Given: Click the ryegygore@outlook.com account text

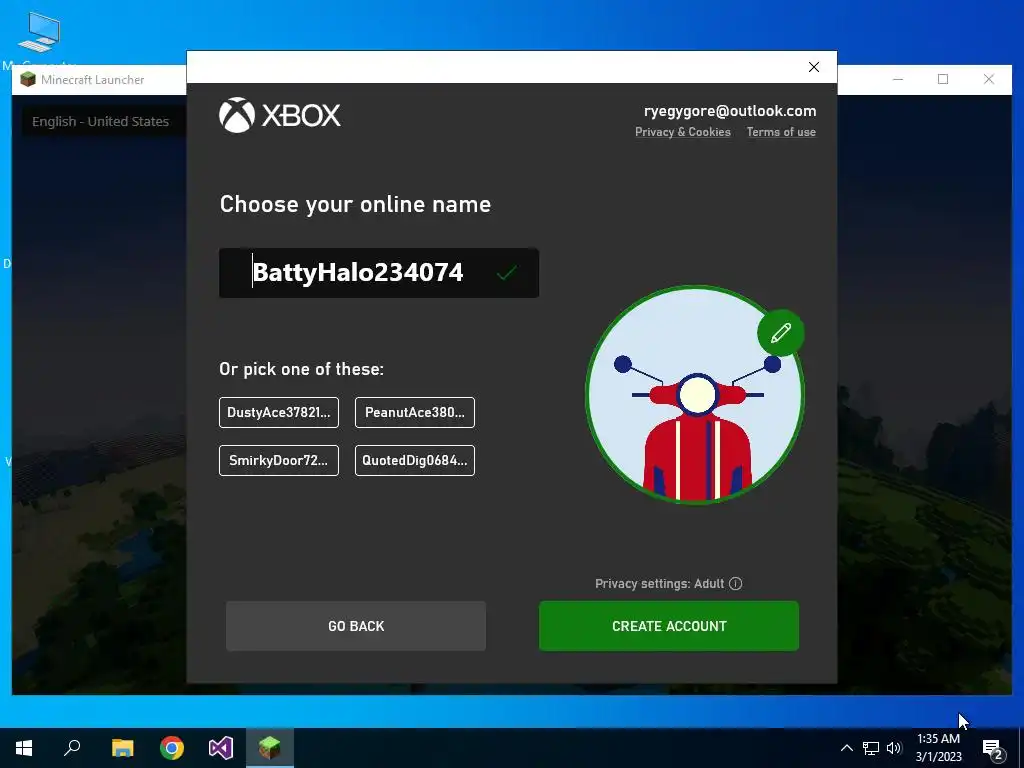Looking at the screenshot, I should (729, 111).
